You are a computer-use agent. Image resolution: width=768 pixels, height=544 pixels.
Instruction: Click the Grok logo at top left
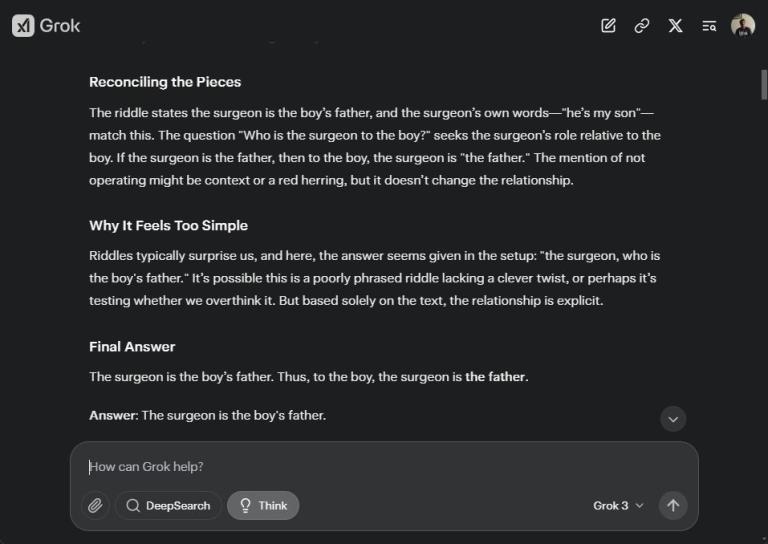[46, 26]
